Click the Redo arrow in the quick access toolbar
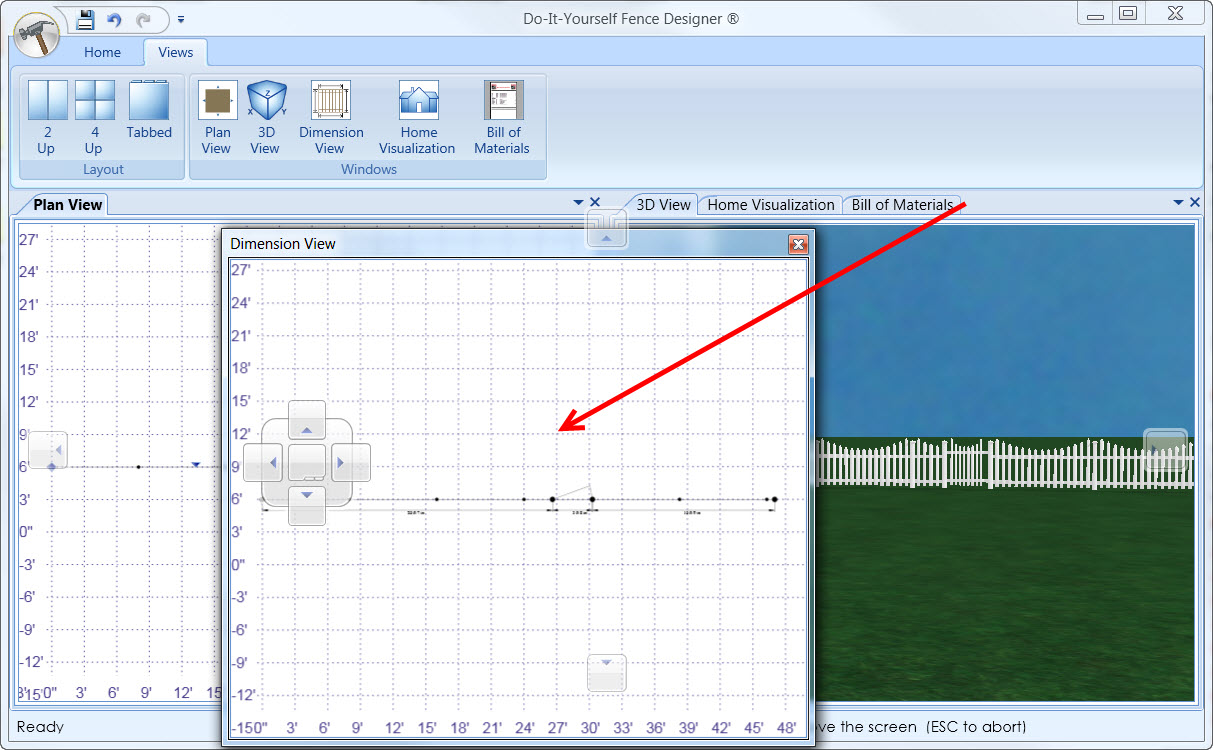 144,19
